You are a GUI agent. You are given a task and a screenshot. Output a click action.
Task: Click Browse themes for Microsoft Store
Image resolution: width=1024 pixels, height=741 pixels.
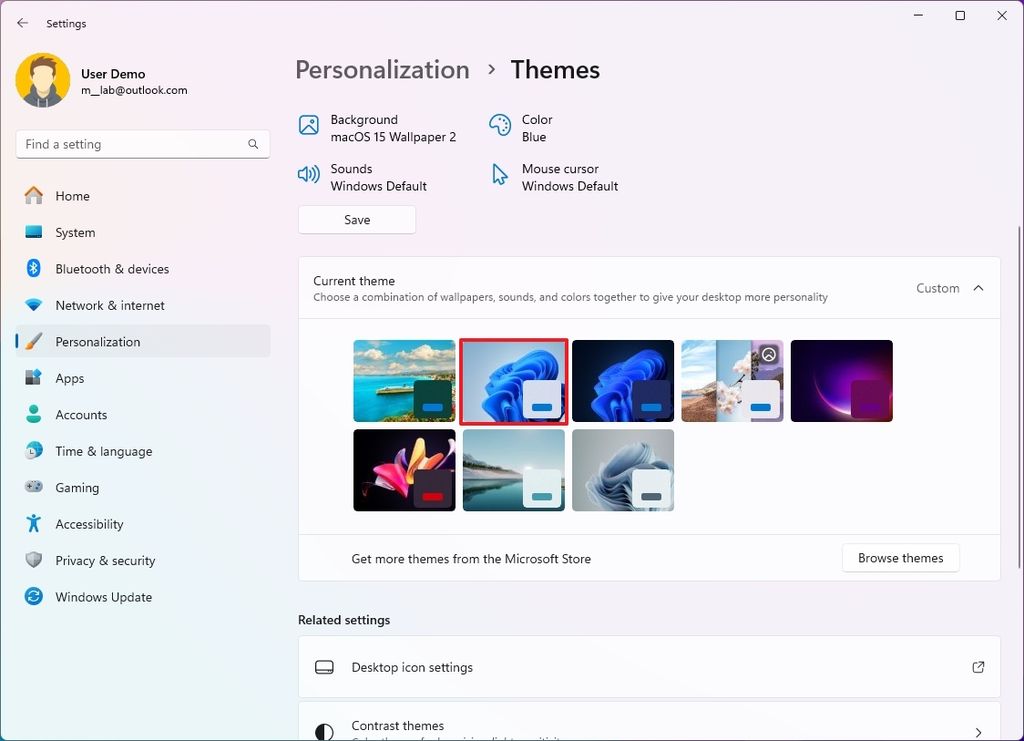point(899,558)
